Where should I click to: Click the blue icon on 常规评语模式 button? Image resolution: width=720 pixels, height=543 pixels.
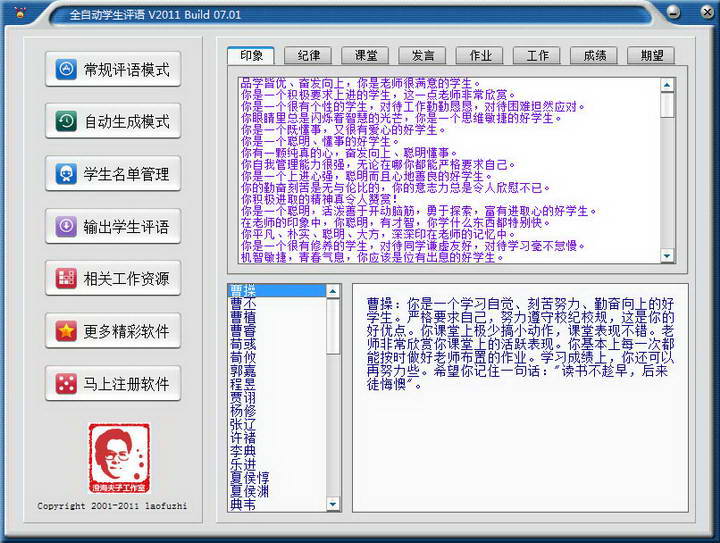(66, 70)
